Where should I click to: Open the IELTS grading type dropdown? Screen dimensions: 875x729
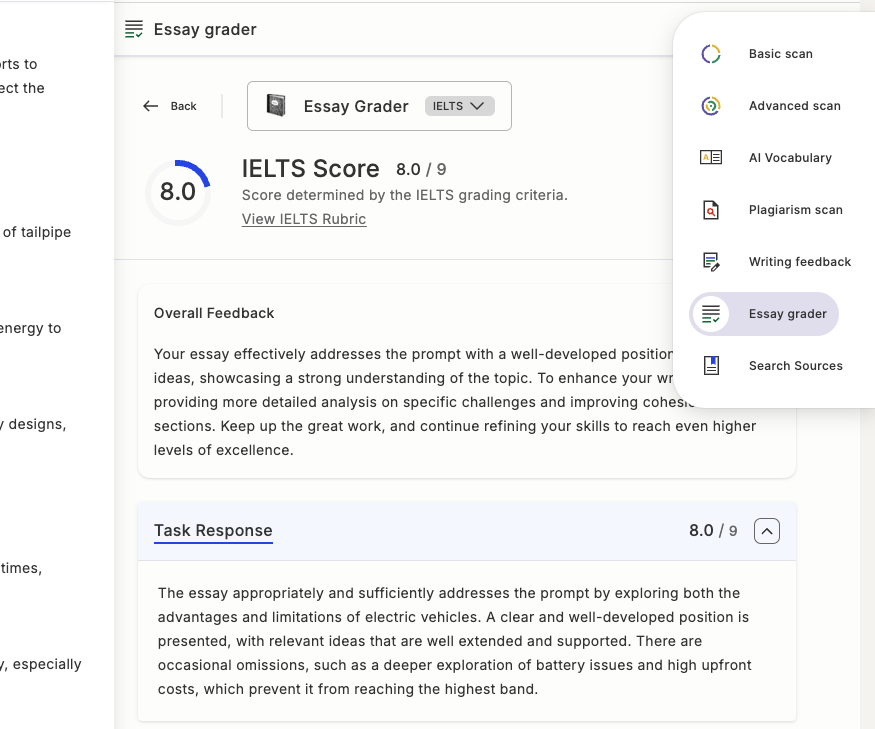[459, 106]
